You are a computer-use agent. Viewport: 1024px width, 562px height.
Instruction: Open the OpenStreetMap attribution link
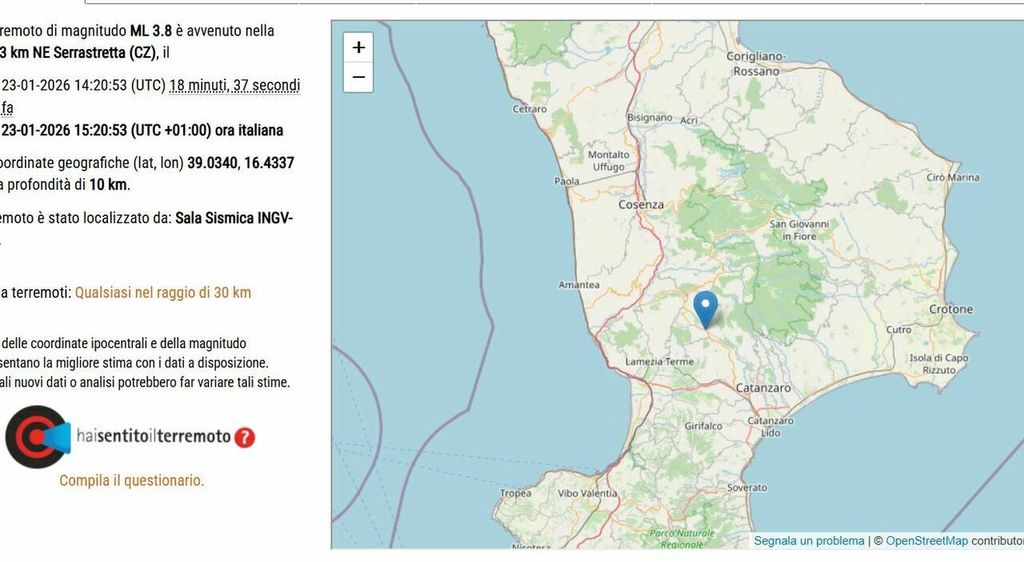(x=926, y=541)
